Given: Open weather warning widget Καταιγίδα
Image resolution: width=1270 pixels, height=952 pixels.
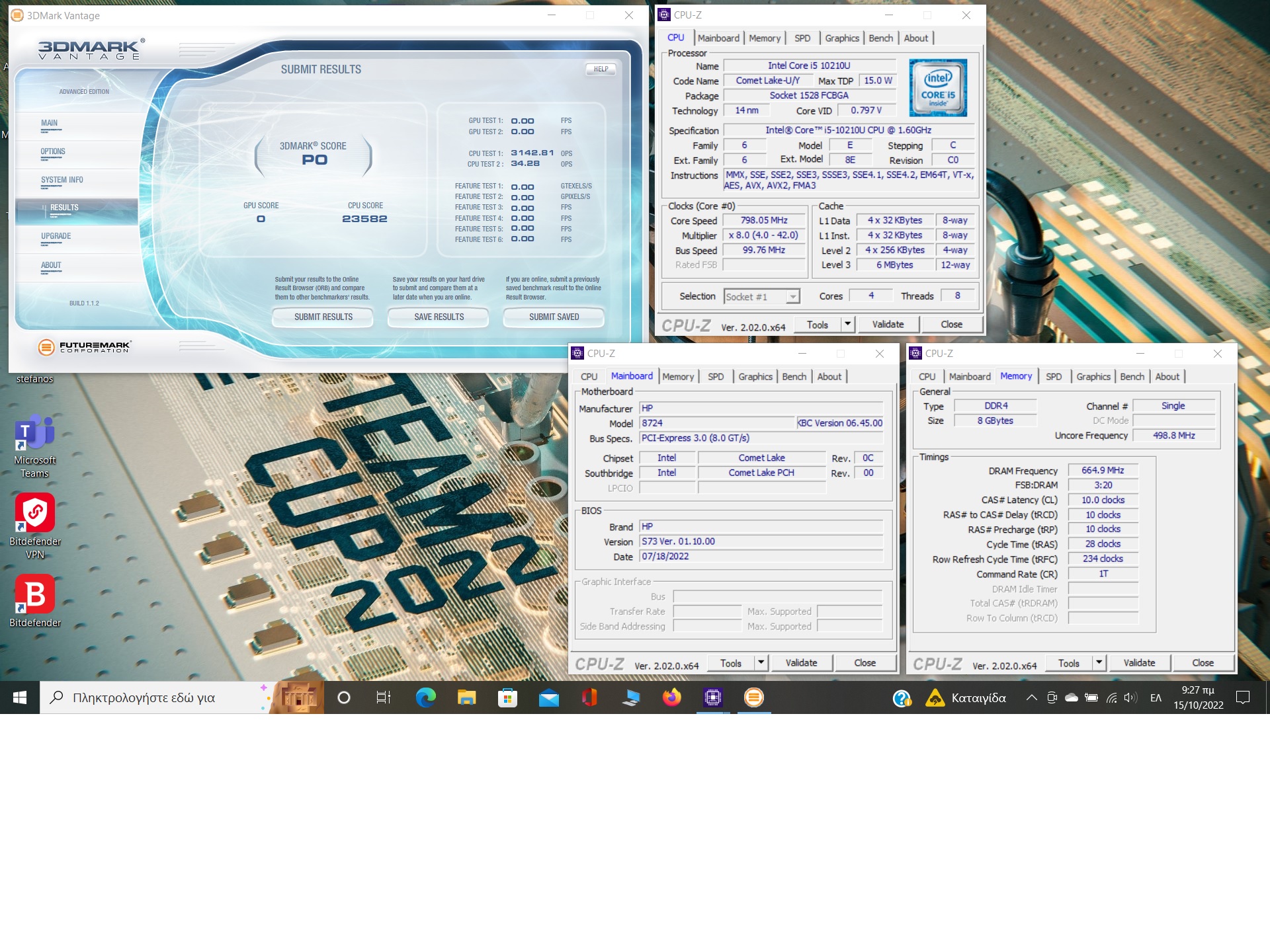Looking at the screenshot, I should pos(966,698).
